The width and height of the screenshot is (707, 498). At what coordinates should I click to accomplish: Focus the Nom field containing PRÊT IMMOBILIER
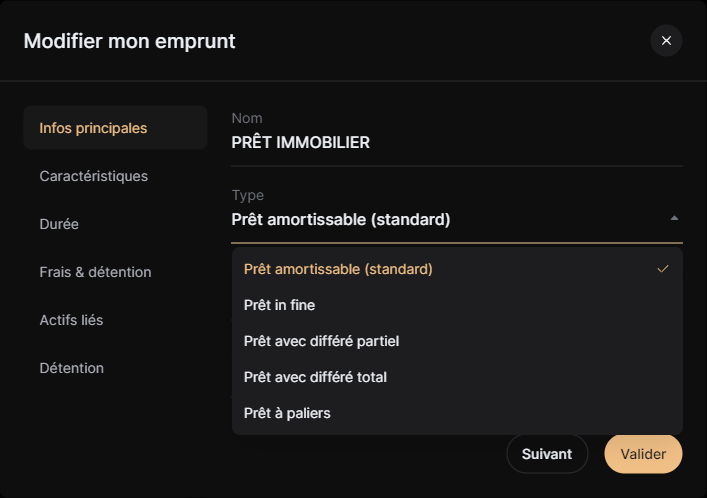point(456,142)
